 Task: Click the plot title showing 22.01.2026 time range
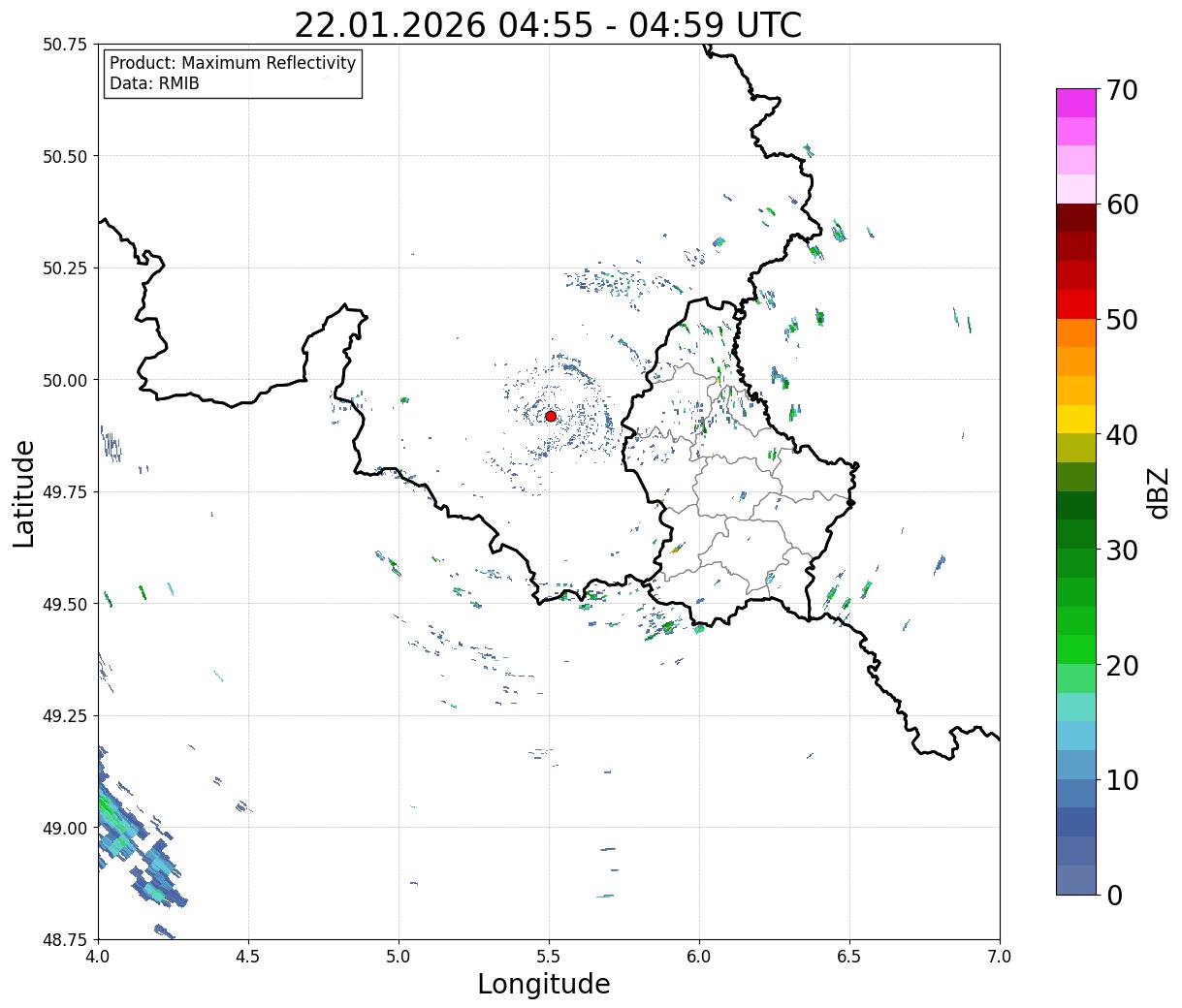pyautogui.click(x=548, y=25)
